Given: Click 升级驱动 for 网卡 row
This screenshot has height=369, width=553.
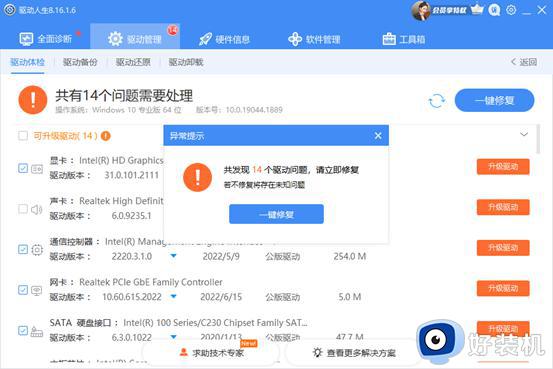Looking at the screenshot, I should point(503,288).
